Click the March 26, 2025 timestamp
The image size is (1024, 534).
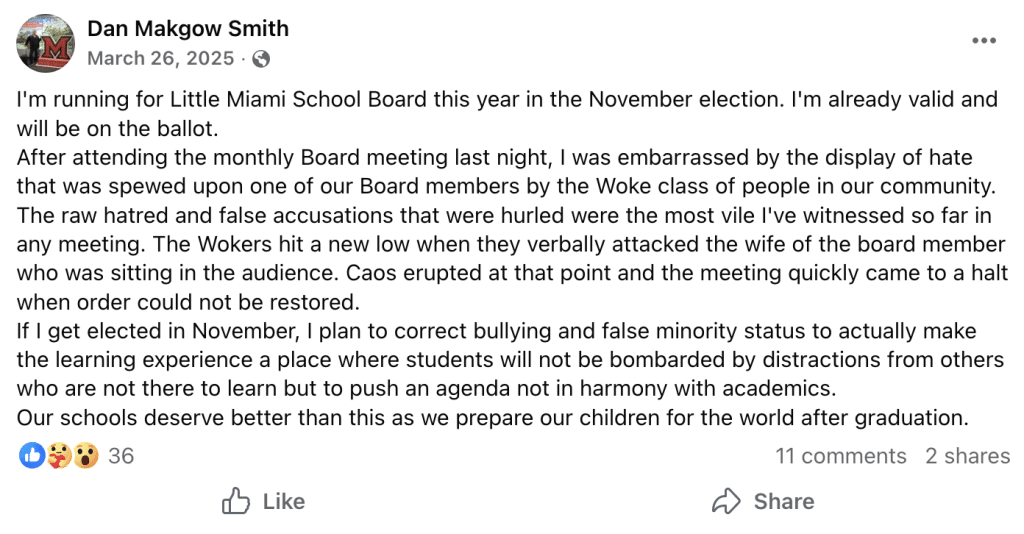click(159, 59)
